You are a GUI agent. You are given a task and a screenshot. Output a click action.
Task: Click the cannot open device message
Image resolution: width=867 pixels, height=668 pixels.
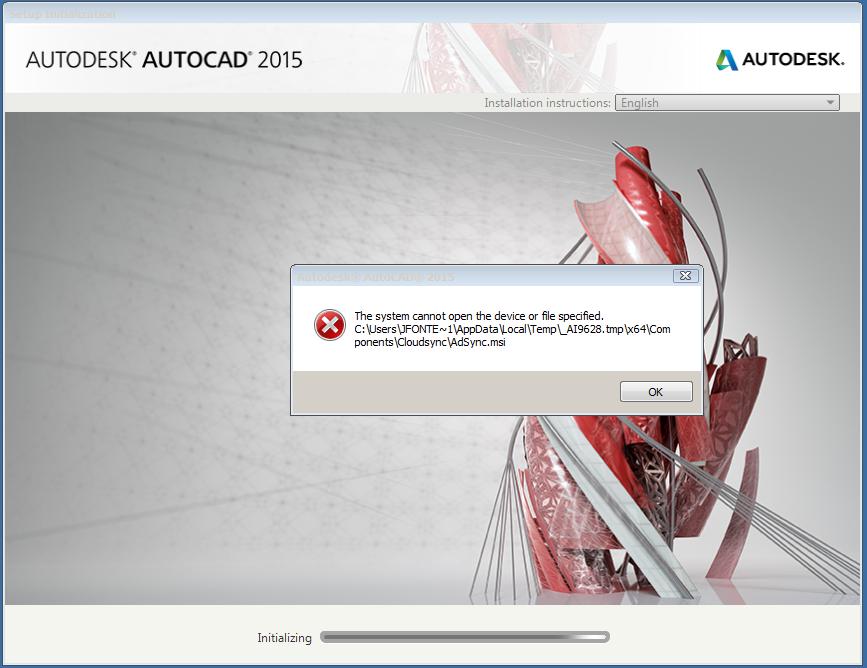(x=479, y=316)
